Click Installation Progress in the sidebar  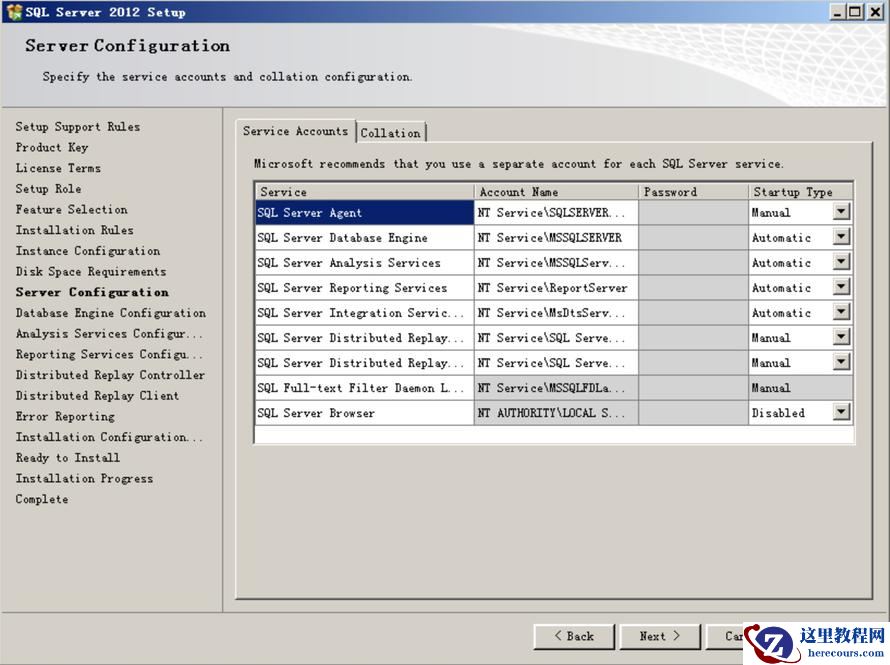coord(85,478)
